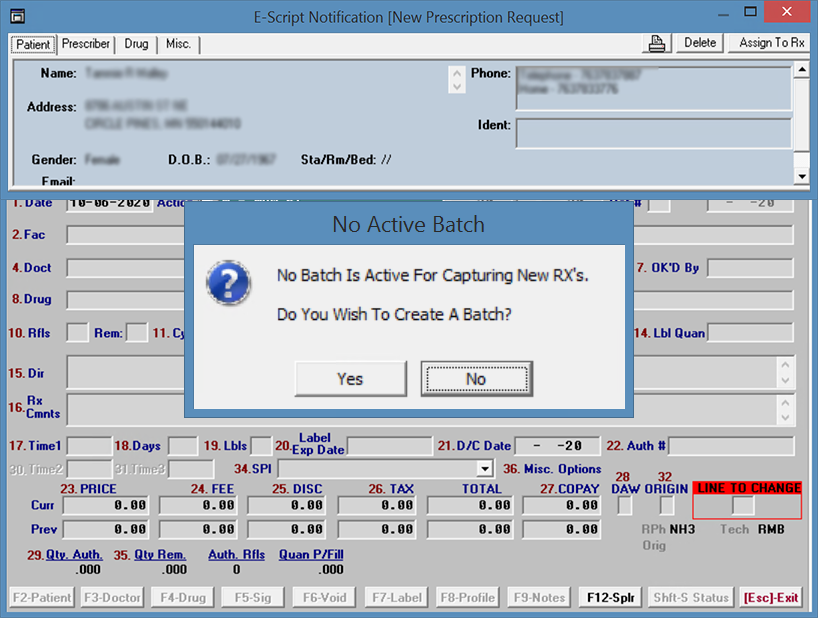
Task: Choose No in the batch dialog
Action: pos(476,379)
